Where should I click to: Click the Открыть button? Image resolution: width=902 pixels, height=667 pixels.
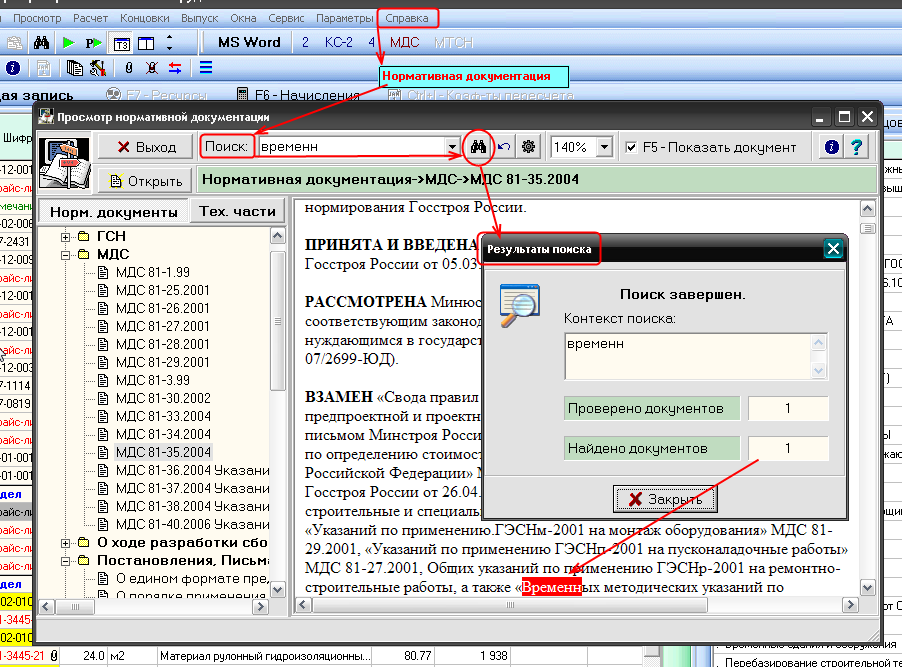146,181
